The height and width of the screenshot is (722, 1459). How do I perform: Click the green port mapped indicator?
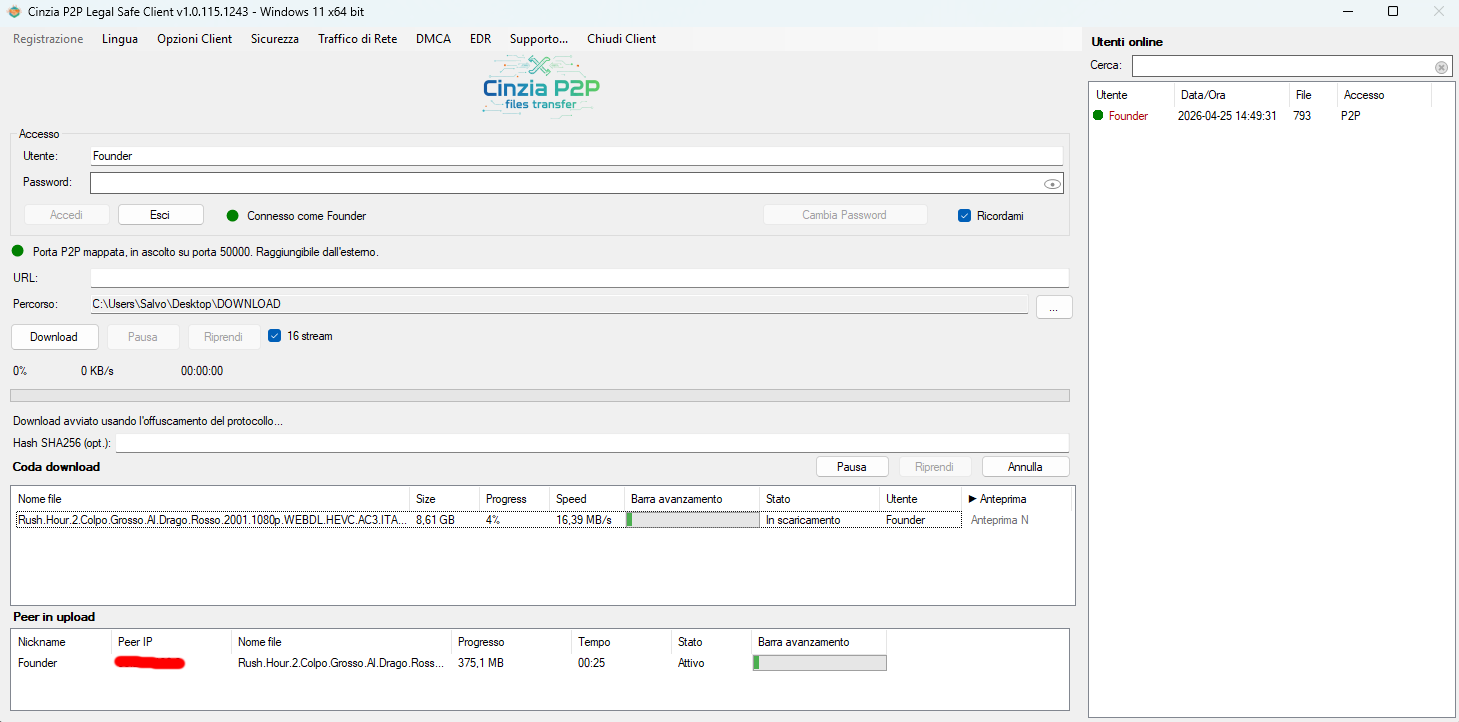18,251
